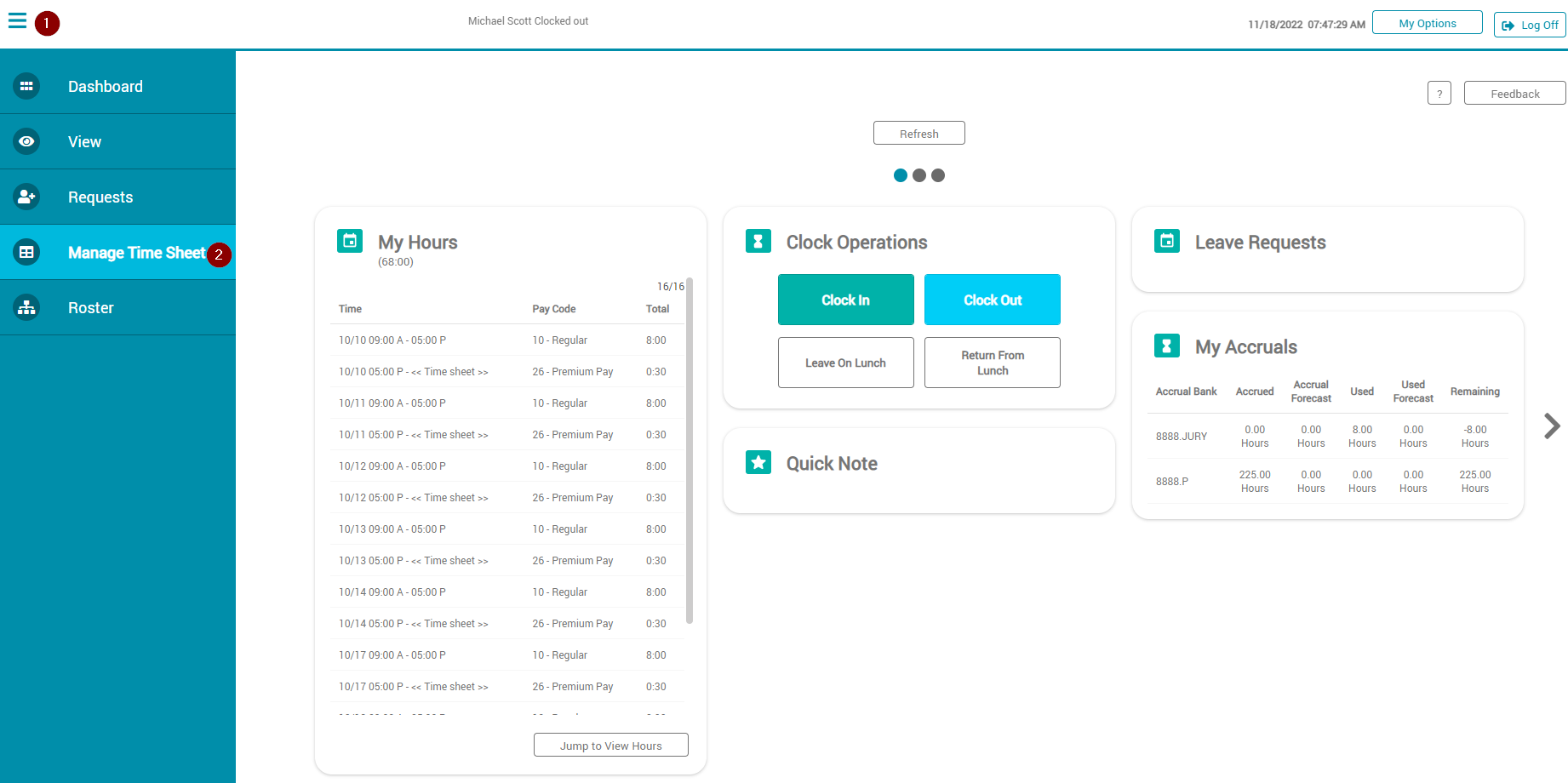
Task: Open Dashboard from the sidebar
Action: 117,86
